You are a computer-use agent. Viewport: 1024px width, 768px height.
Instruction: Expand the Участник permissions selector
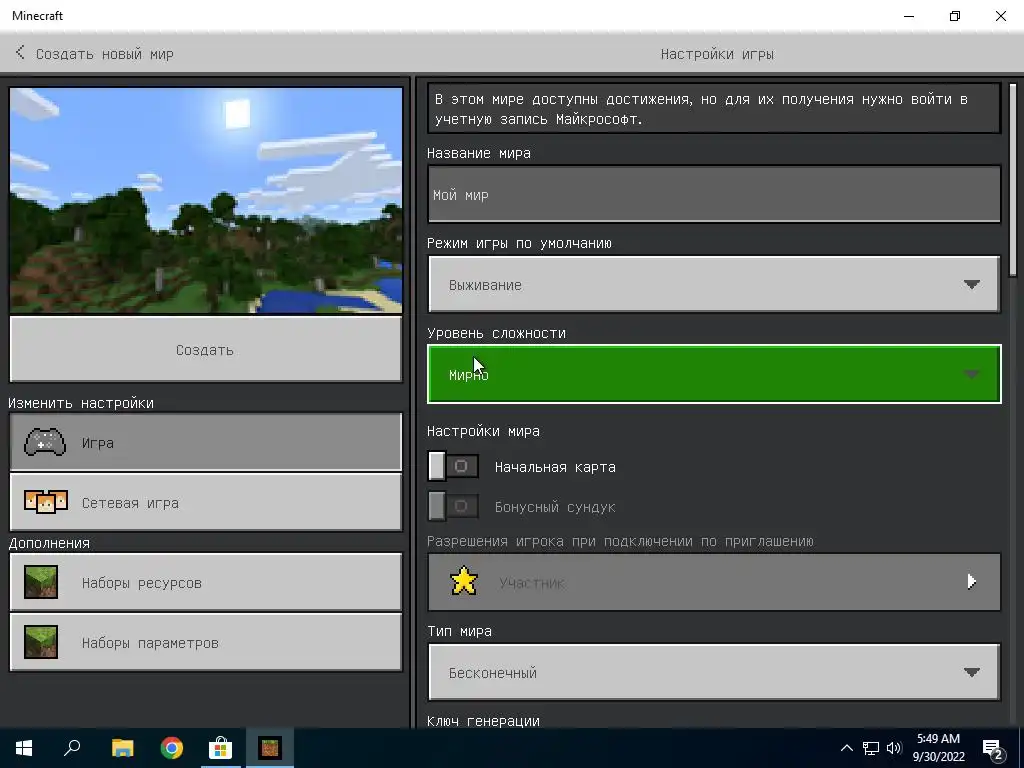(x=714, y=582)
